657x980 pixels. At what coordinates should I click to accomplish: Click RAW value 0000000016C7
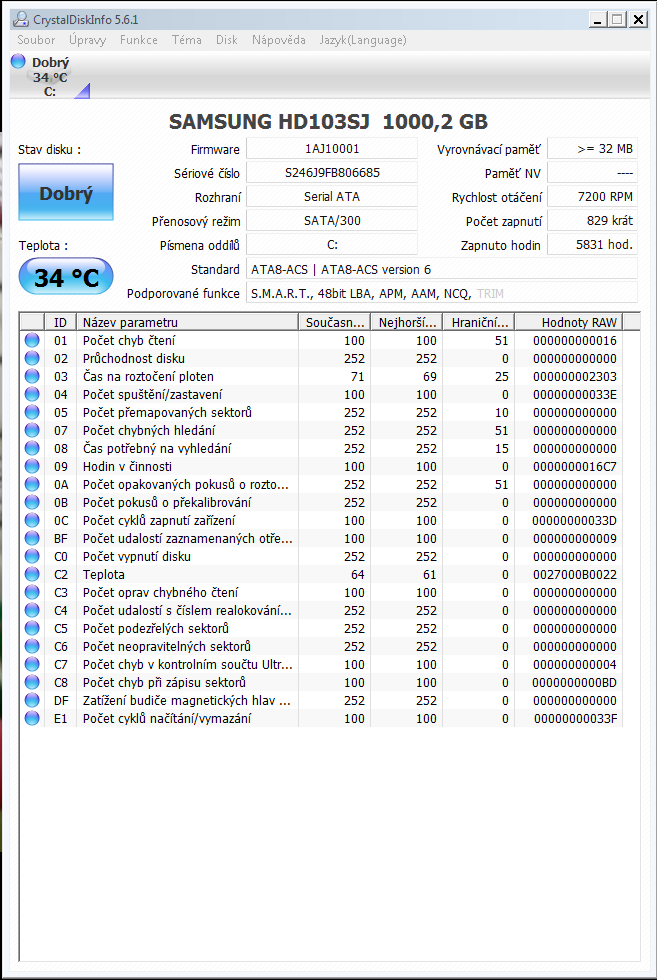574,466
